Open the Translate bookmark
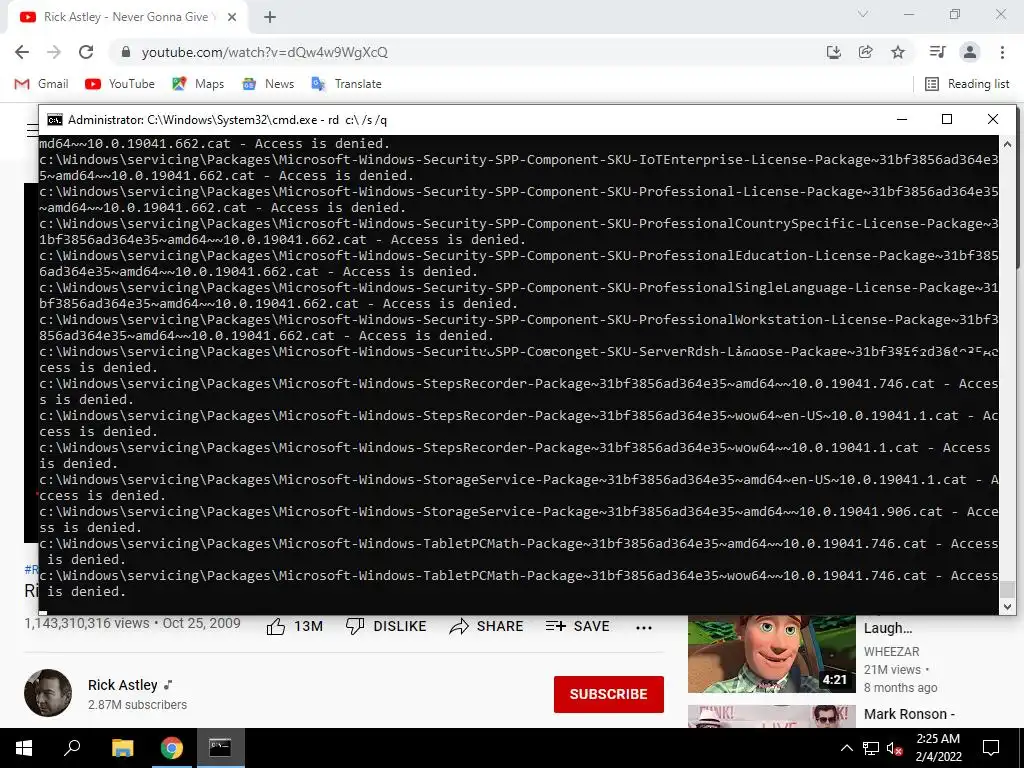Screen dimensions: 1024x768 pos(347,84)
